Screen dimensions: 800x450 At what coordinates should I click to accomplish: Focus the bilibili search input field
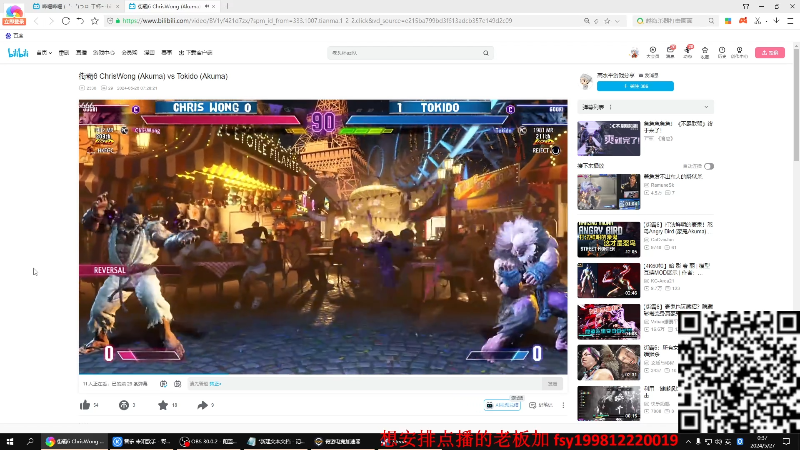(406, 53)
